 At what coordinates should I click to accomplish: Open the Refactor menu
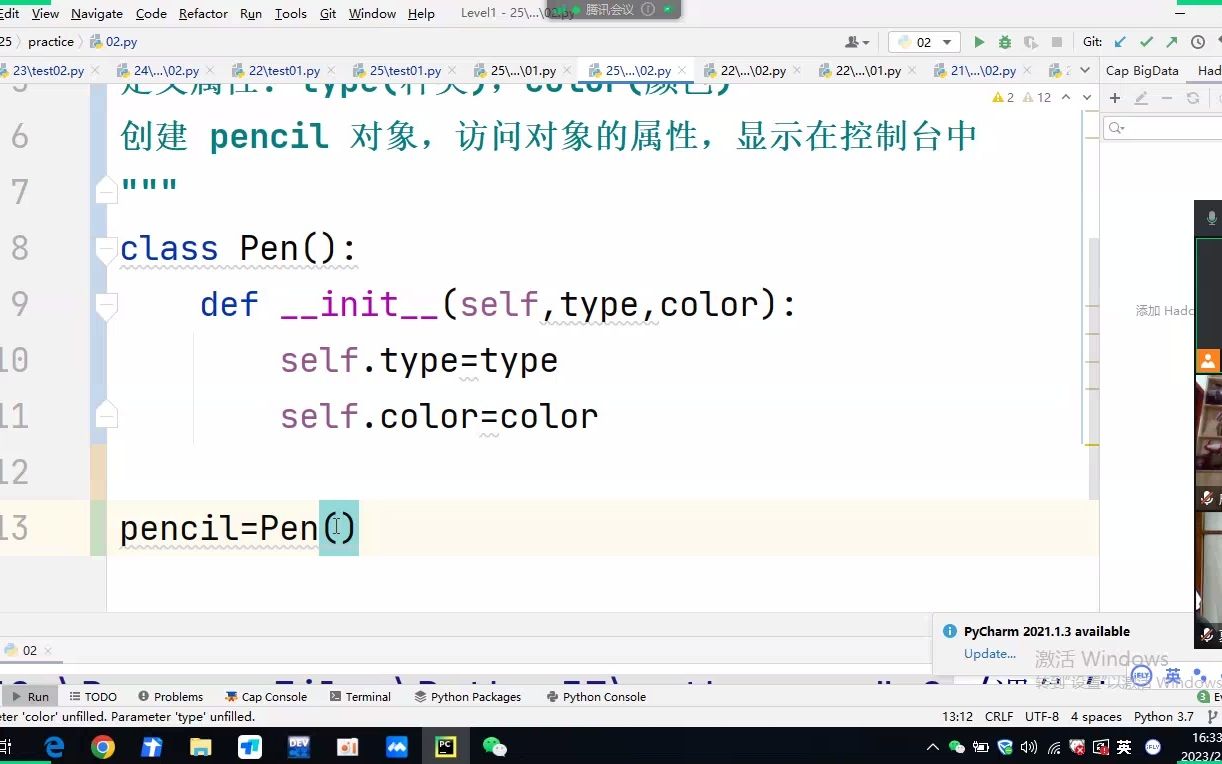click(203, 13)
